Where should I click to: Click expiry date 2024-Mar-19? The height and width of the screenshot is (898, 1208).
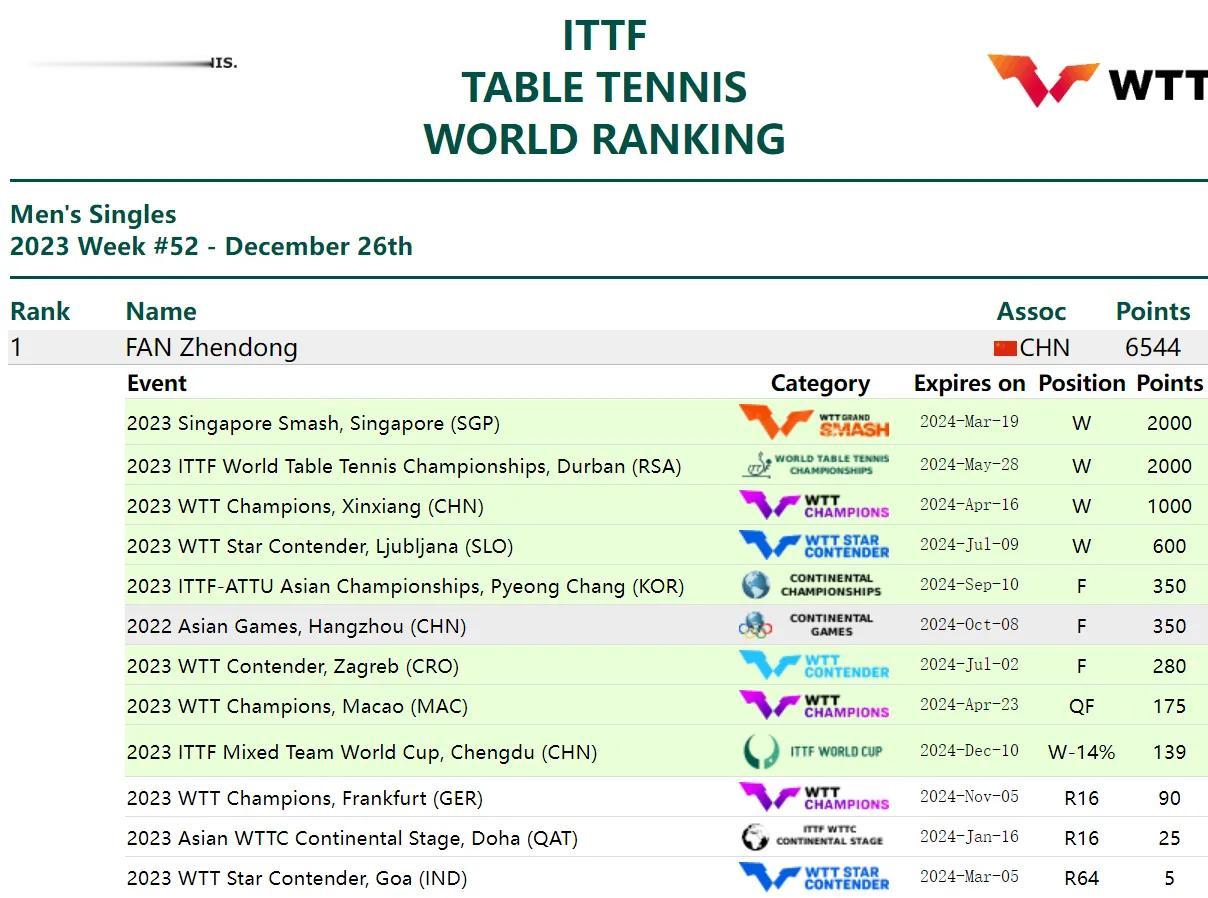(x=969, y=422)
